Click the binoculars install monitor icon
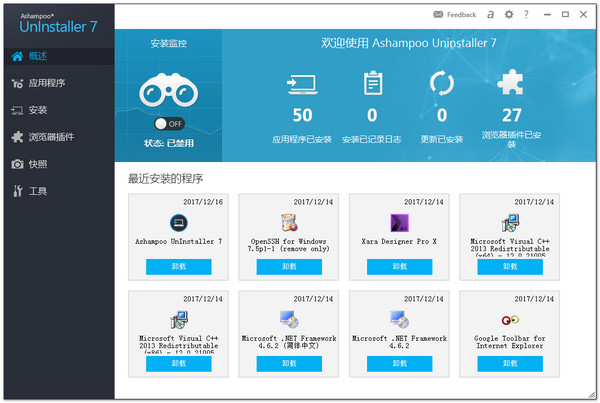 tap(169, 90)
